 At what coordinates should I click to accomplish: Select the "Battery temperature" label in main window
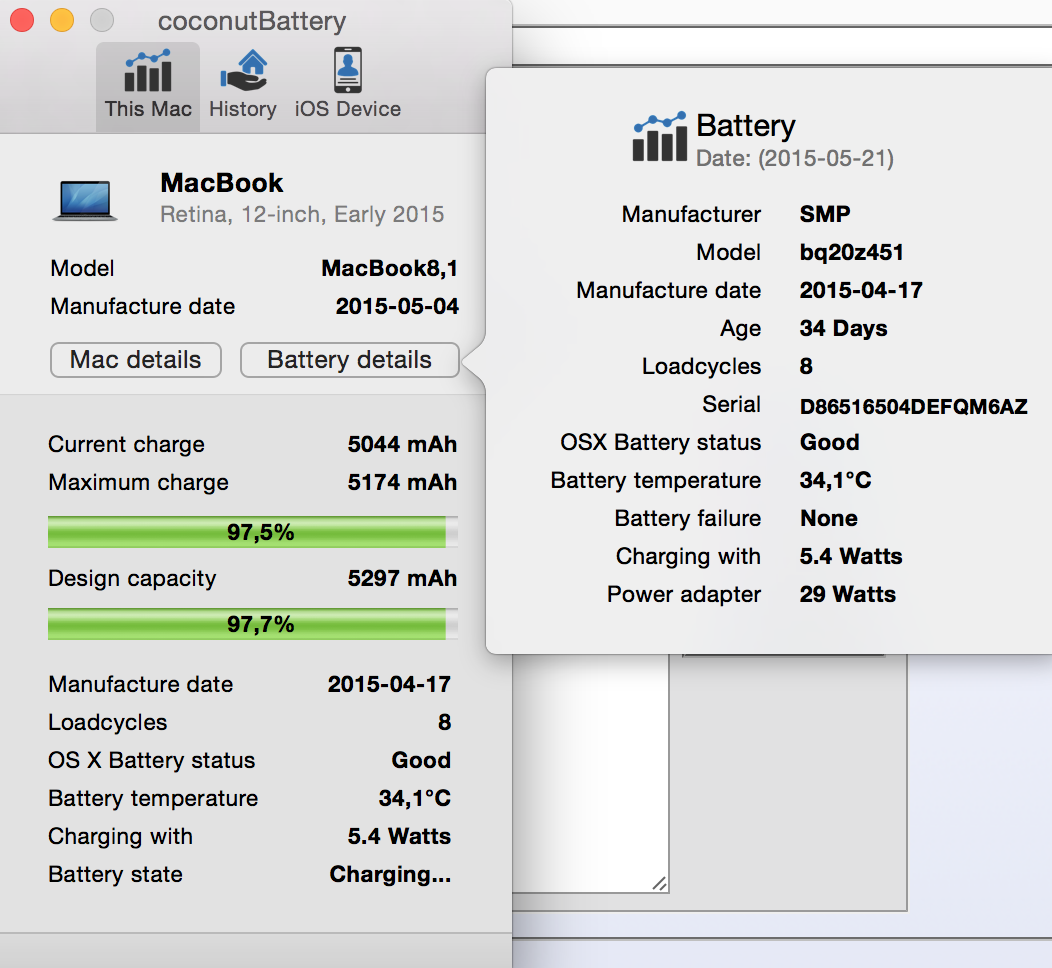pos(153,798)
